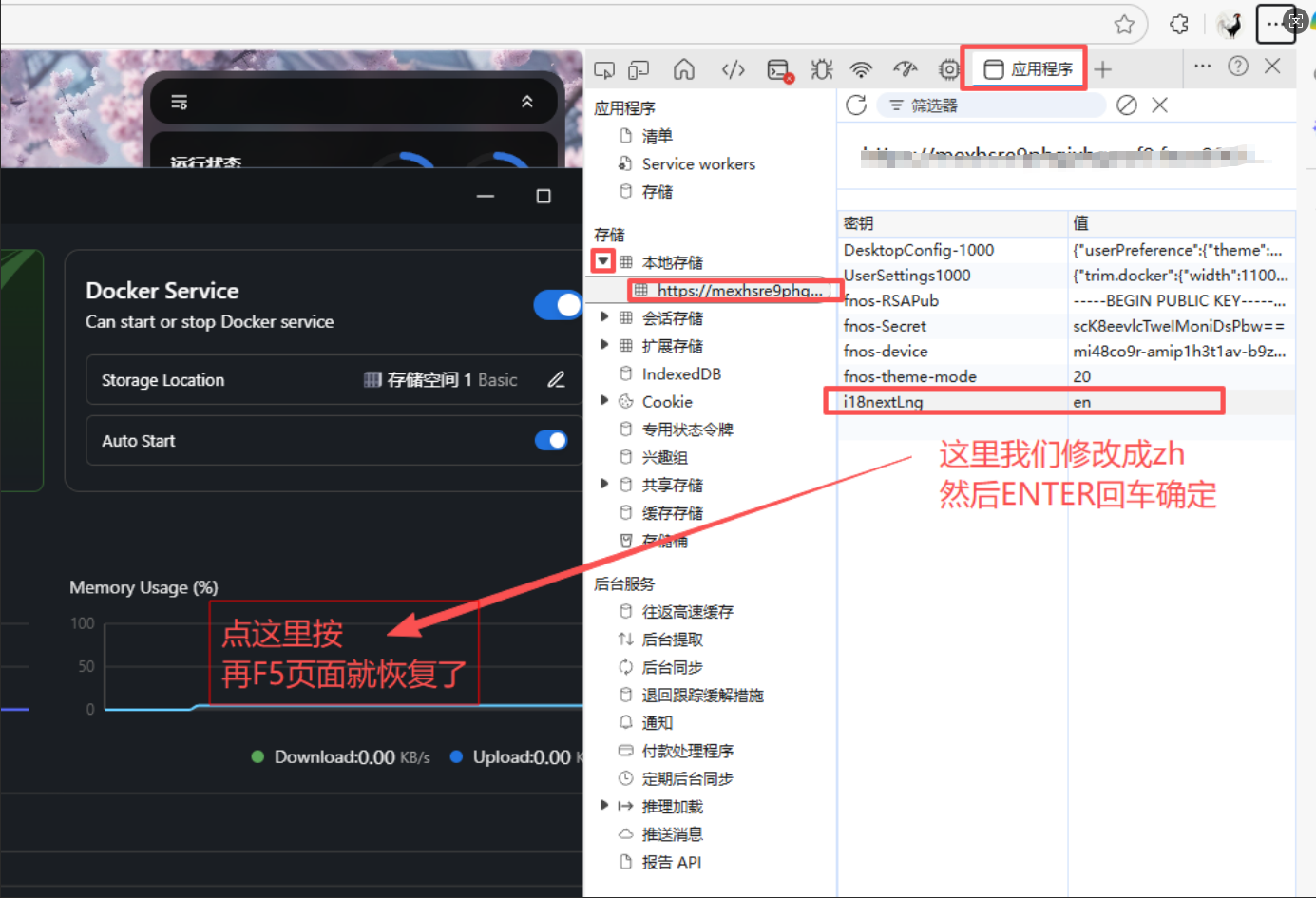The image size is (1316, 898).
Task: Delete the selected storage entry with the X
Action: 1160,105
